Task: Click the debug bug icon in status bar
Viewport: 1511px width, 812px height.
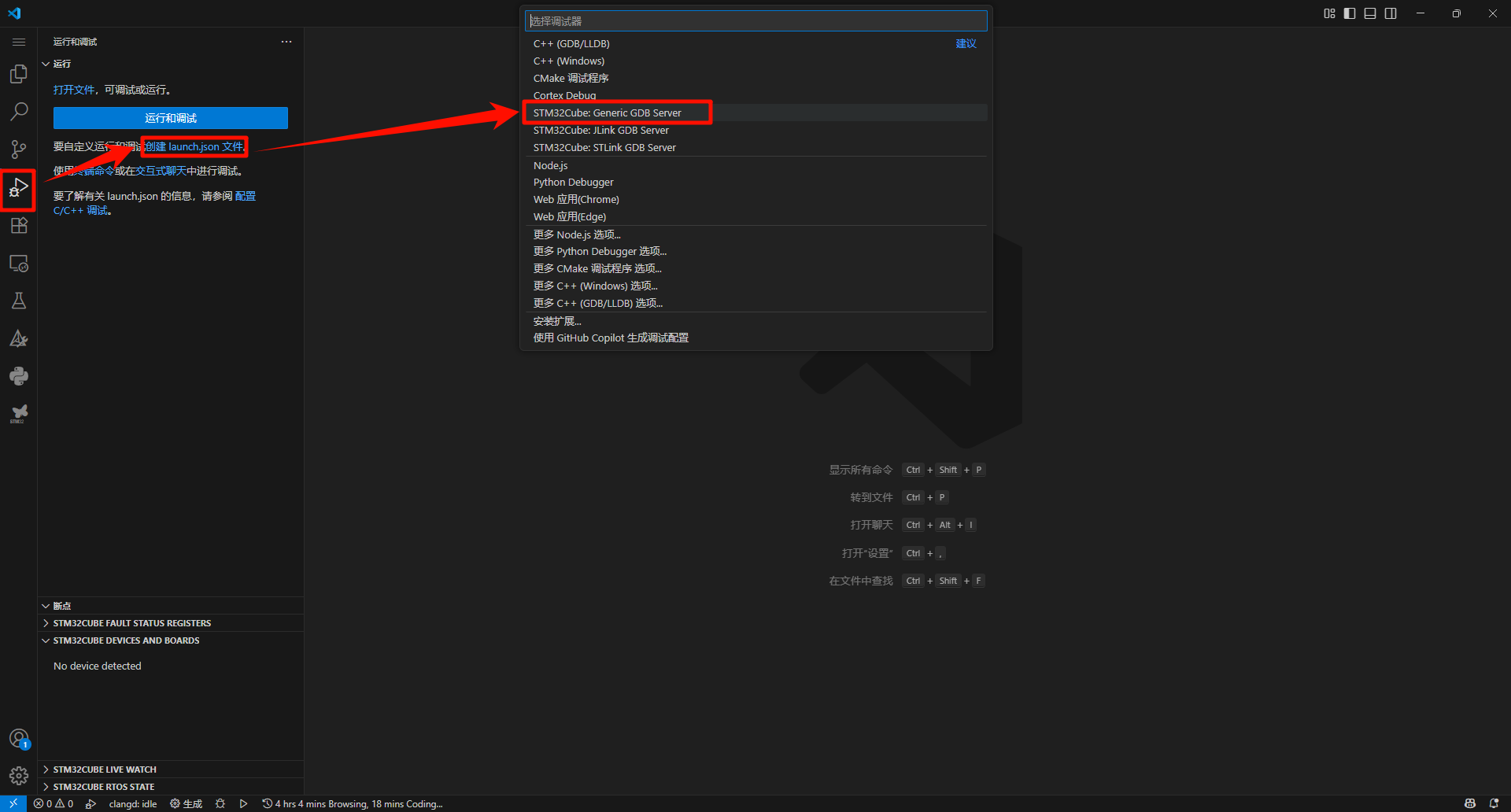Action: [220, 803]
